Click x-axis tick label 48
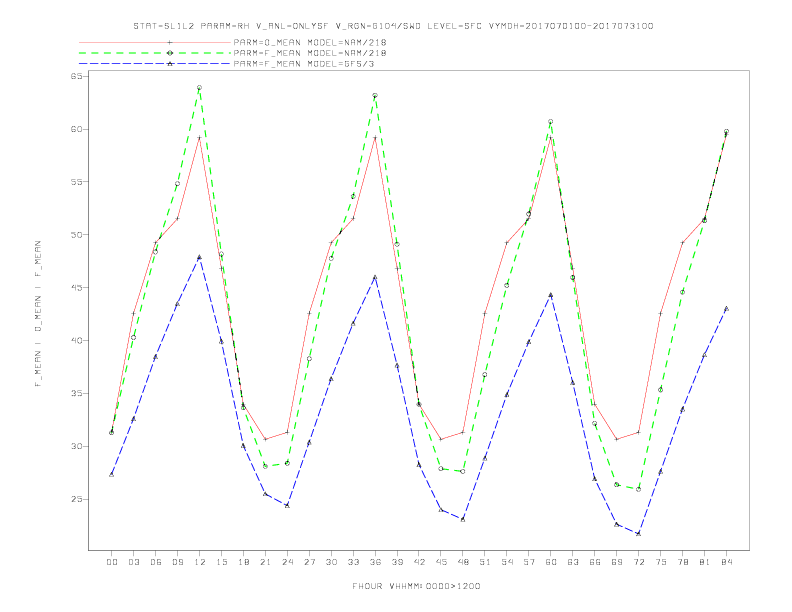The height and width of the screenshot is (612, 792). (463, 562)
